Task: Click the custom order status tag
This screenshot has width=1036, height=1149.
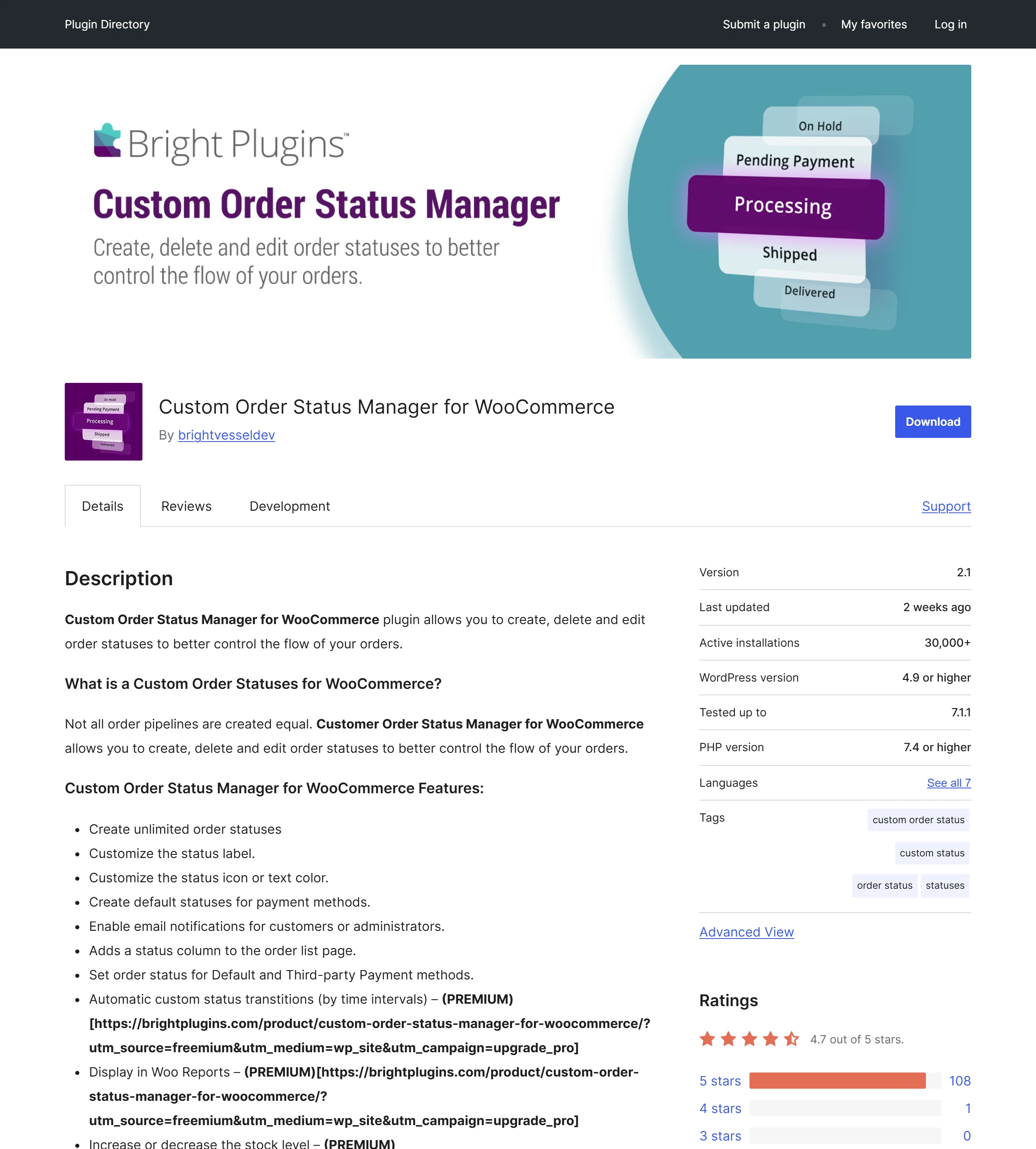Action: click(918, 820)
